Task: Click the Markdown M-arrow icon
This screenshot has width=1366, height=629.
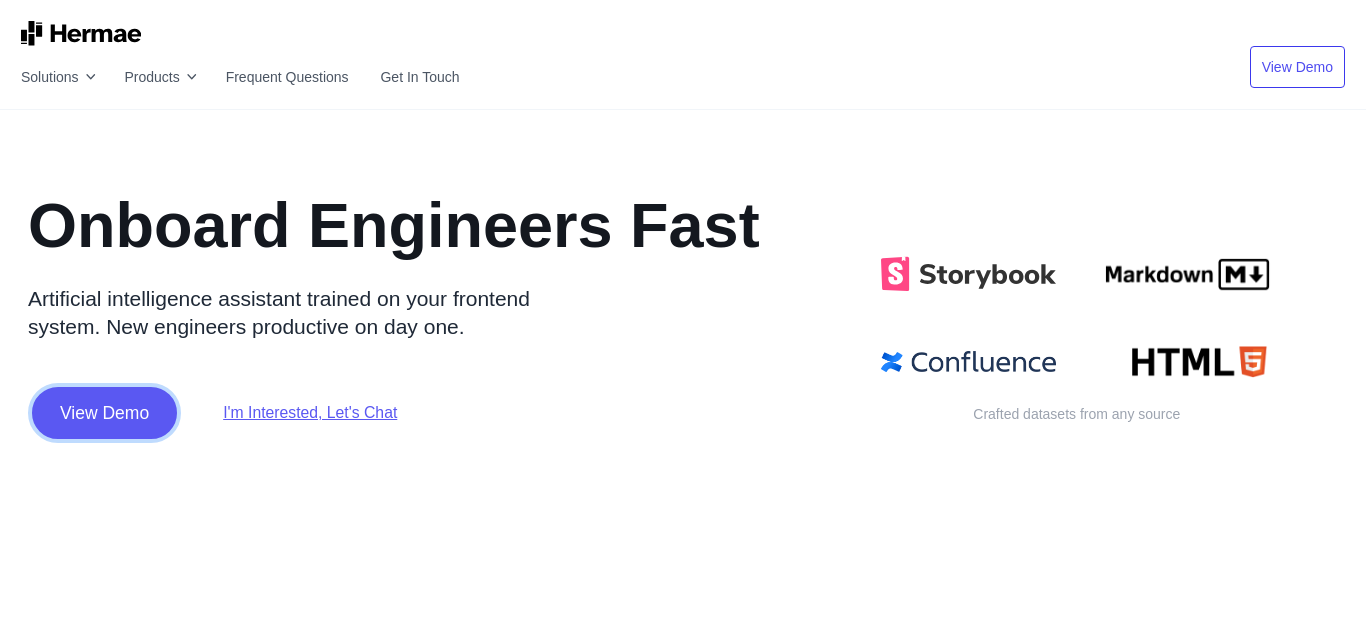Action: [x=1244, y=274]
